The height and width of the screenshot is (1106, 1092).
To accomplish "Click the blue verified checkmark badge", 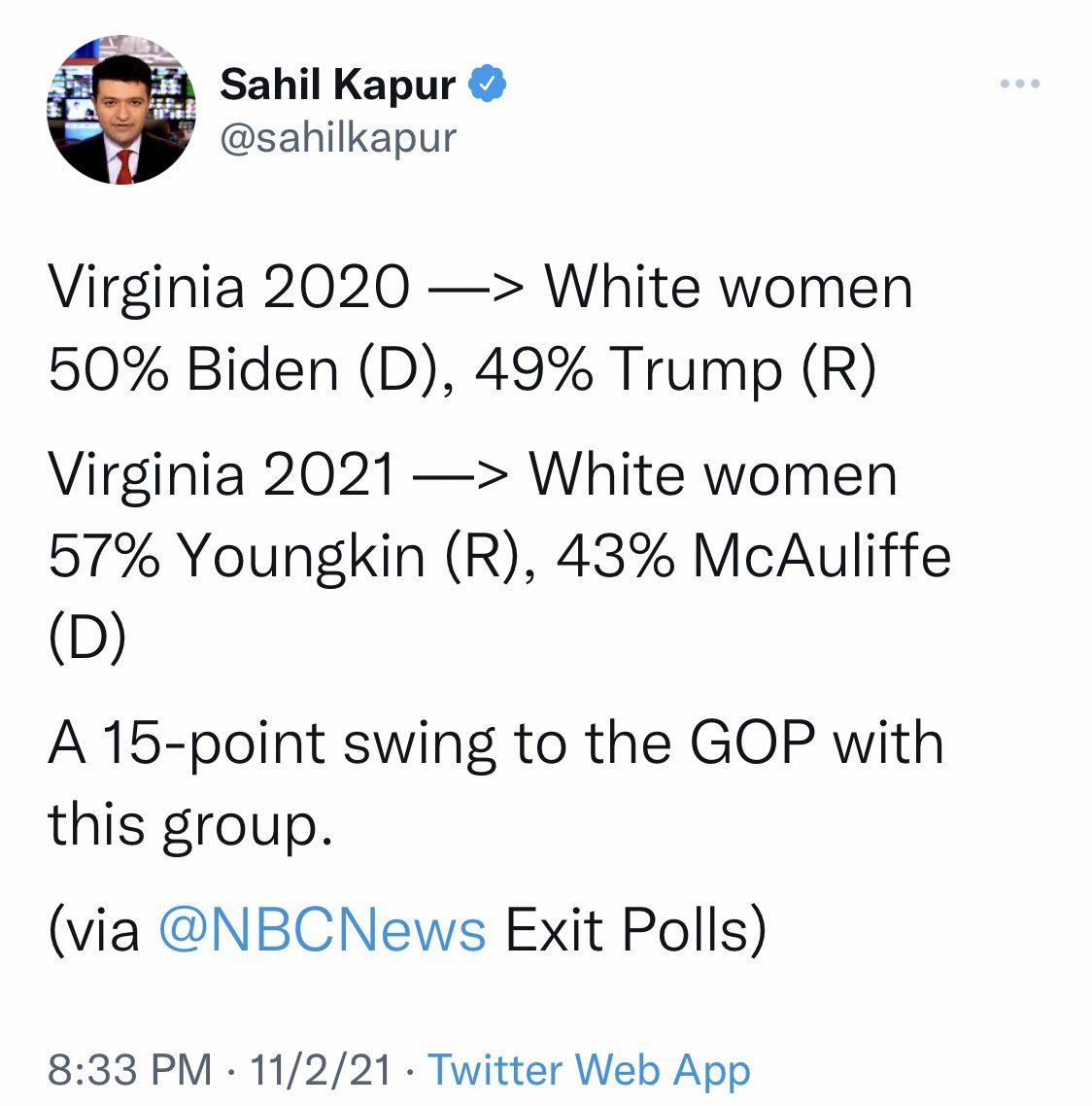I will point(487,84).
